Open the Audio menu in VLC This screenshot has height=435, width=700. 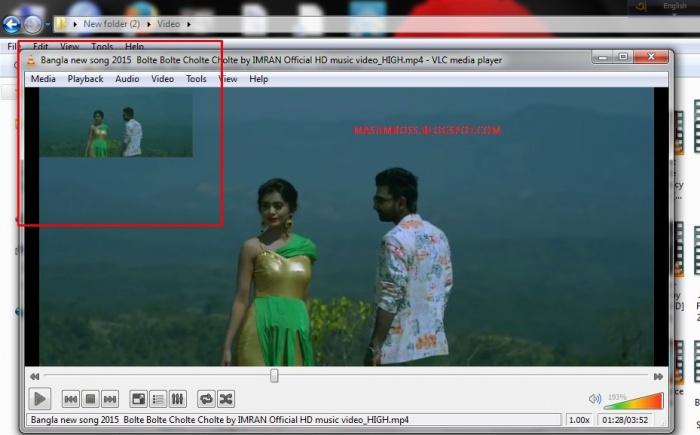127,79
